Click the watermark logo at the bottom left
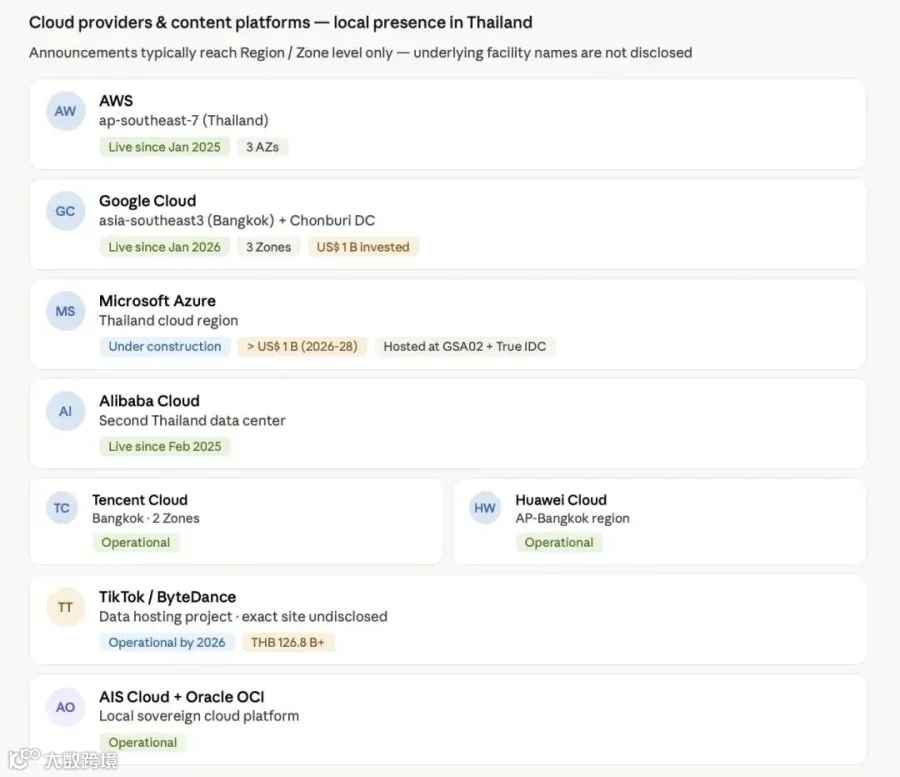Image resolution: width=900 pixels, height=777 pixels. (63, 759)
